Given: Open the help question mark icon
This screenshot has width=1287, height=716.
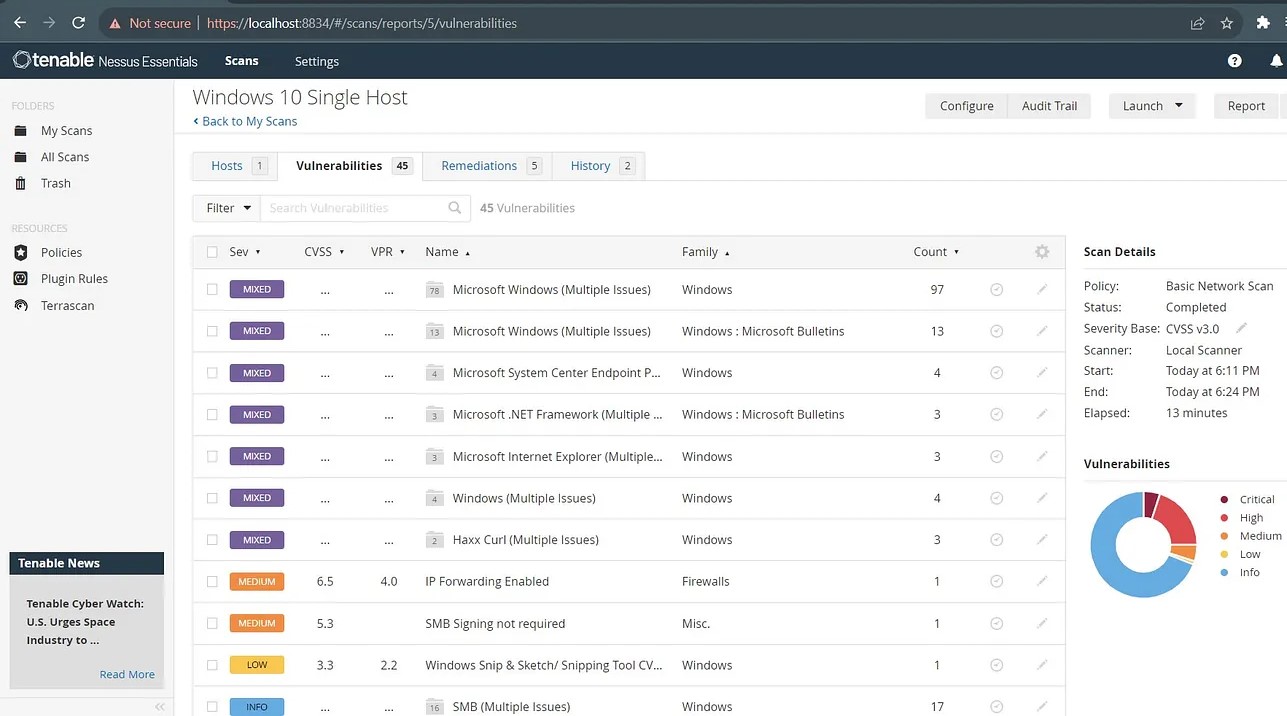Looking at the screenshot, I should tap(1235, 61).
